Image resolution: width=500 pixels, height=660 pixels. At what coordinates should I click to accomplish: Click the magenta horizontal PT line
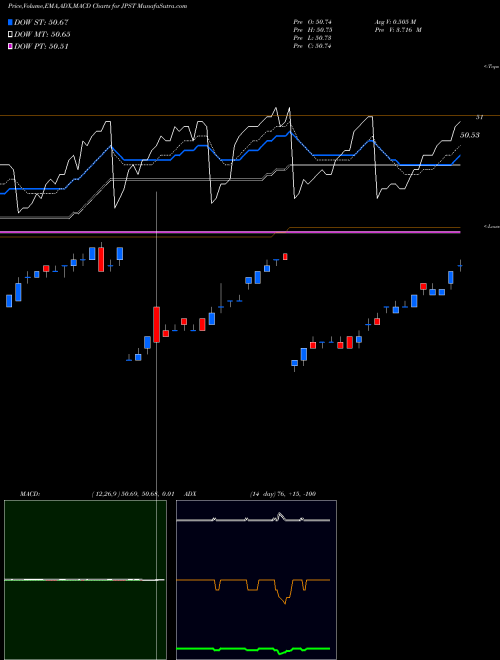[x=230, y=232]
